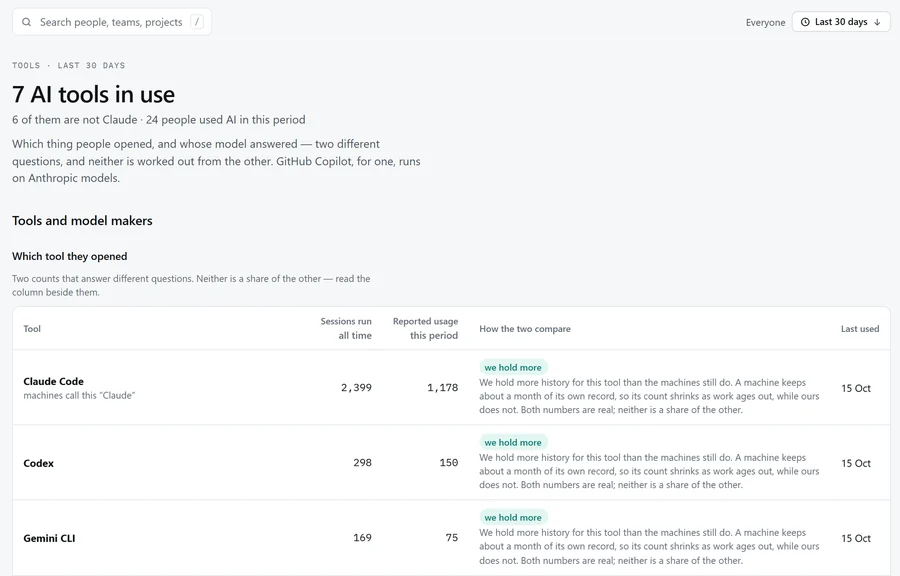Click the Last used column header
This screenshot has height=576, width=900.
point(860,329)
